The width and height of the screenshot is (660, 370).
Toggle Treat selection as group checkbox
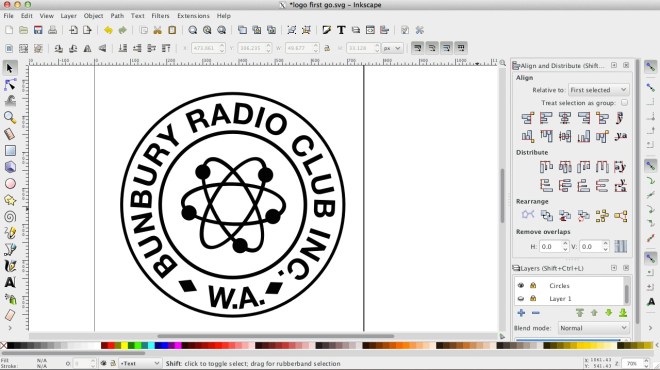tap(624, 102)
